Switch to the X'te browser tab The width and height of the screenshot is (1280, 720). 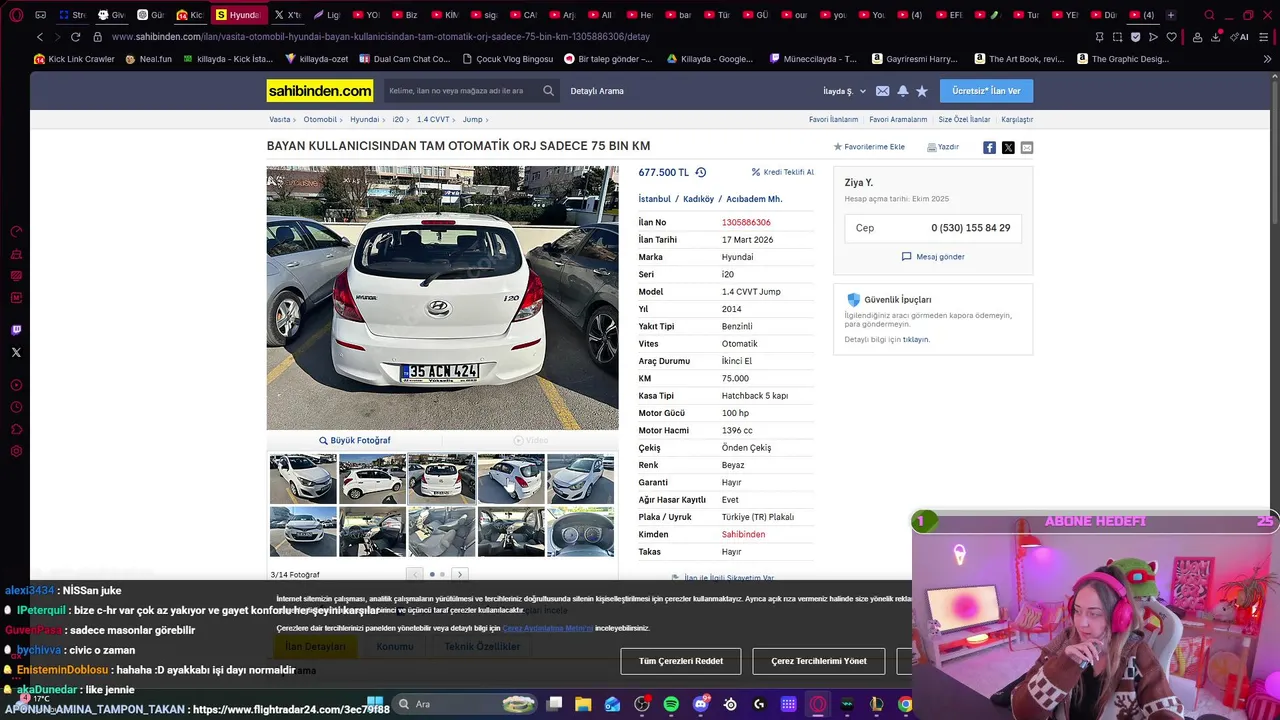pyautogui.click(x=286, y=15)
